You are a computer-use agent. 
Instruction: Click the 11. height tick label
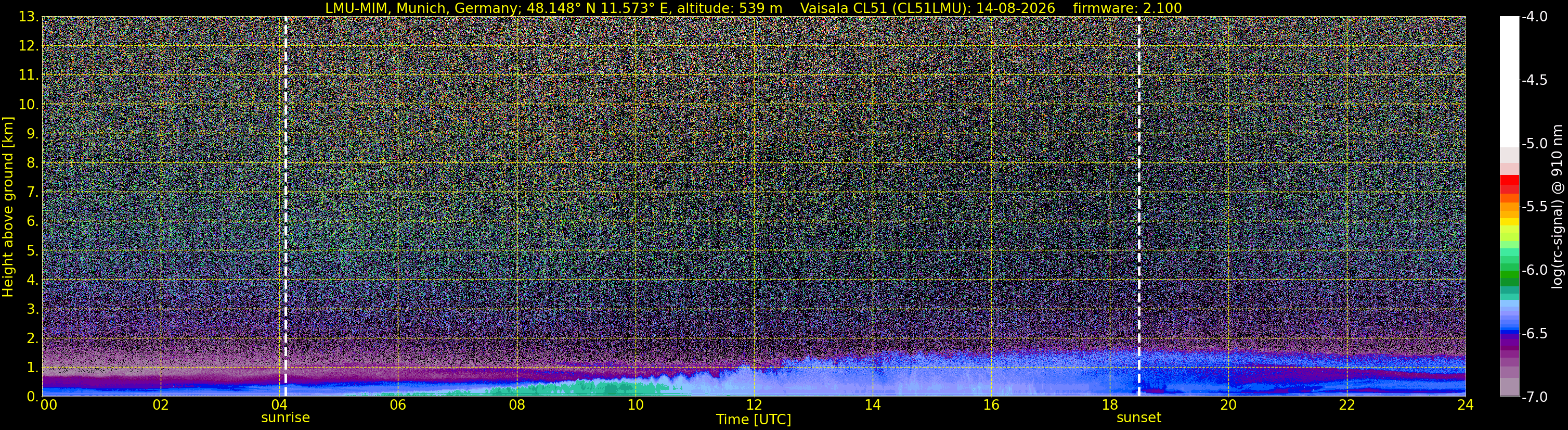(29, 75)
